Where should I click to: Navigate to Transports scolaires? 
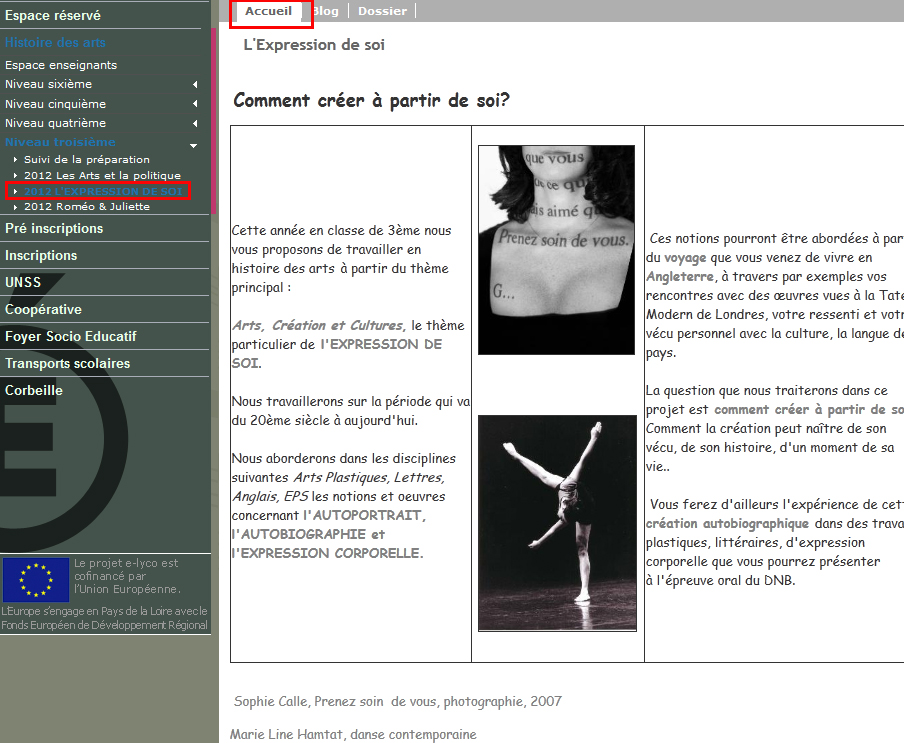coord(67,363)
